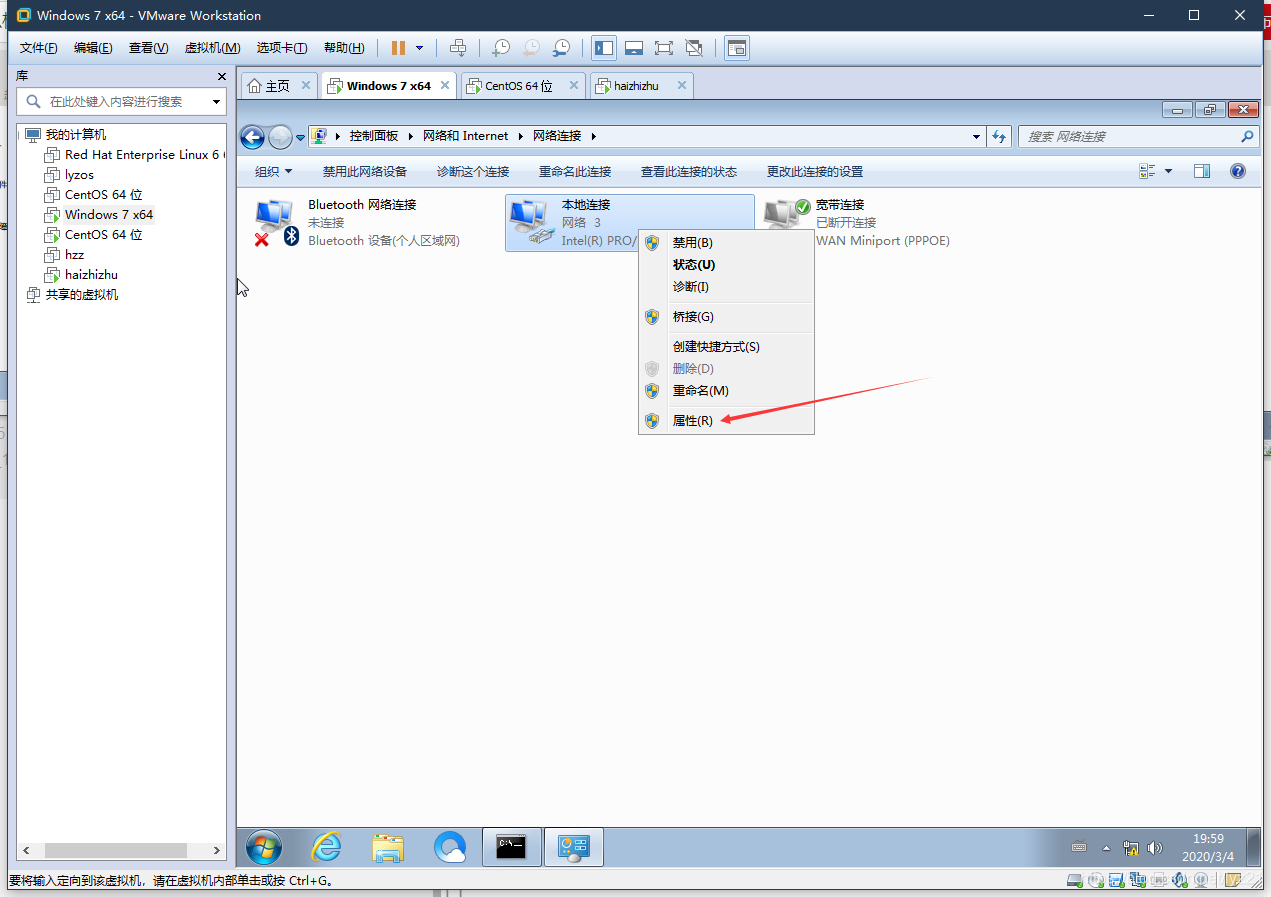Image resolution: width=1271 pixels, height=897 pixels.
Task: Open the 查看(V) menu
Action: pos(148,48)
